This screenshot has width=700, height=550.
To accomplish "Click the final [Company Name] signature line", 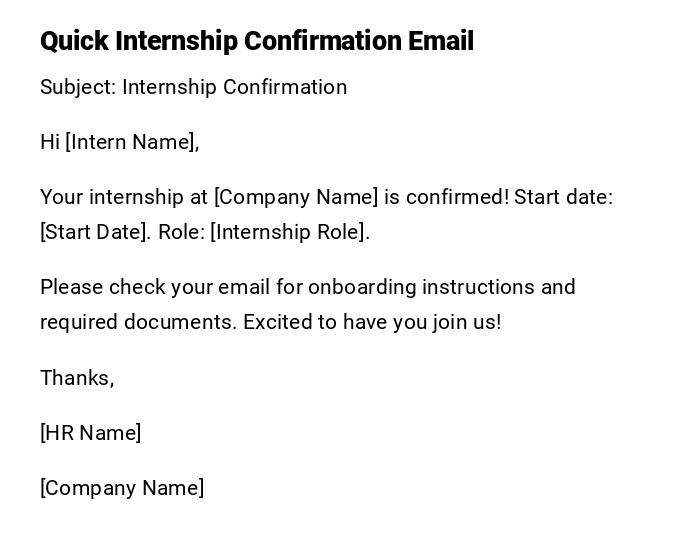I will (122, 488).
